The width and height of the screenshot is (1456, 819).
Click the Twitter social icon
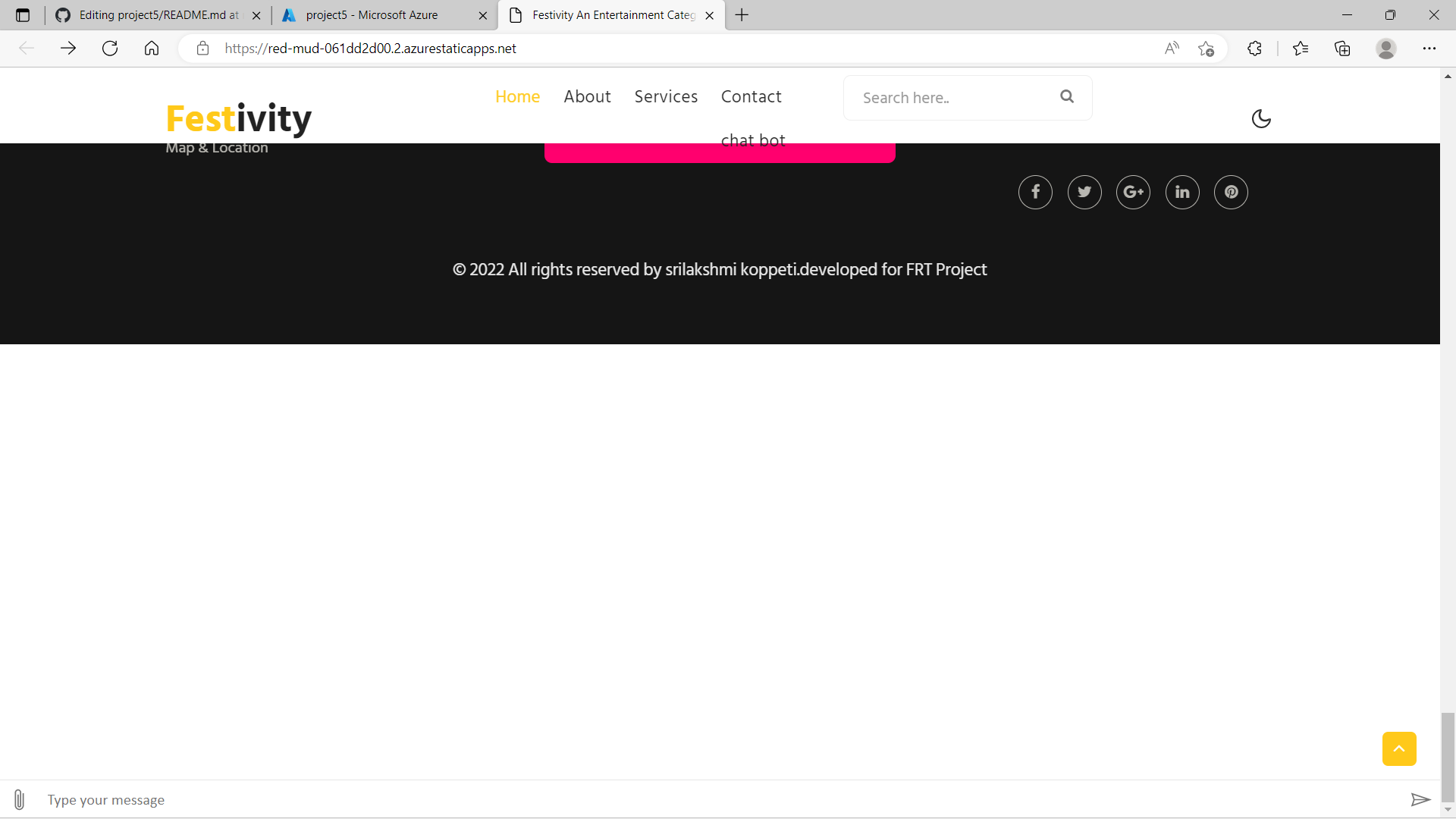tap(1084, 192)
